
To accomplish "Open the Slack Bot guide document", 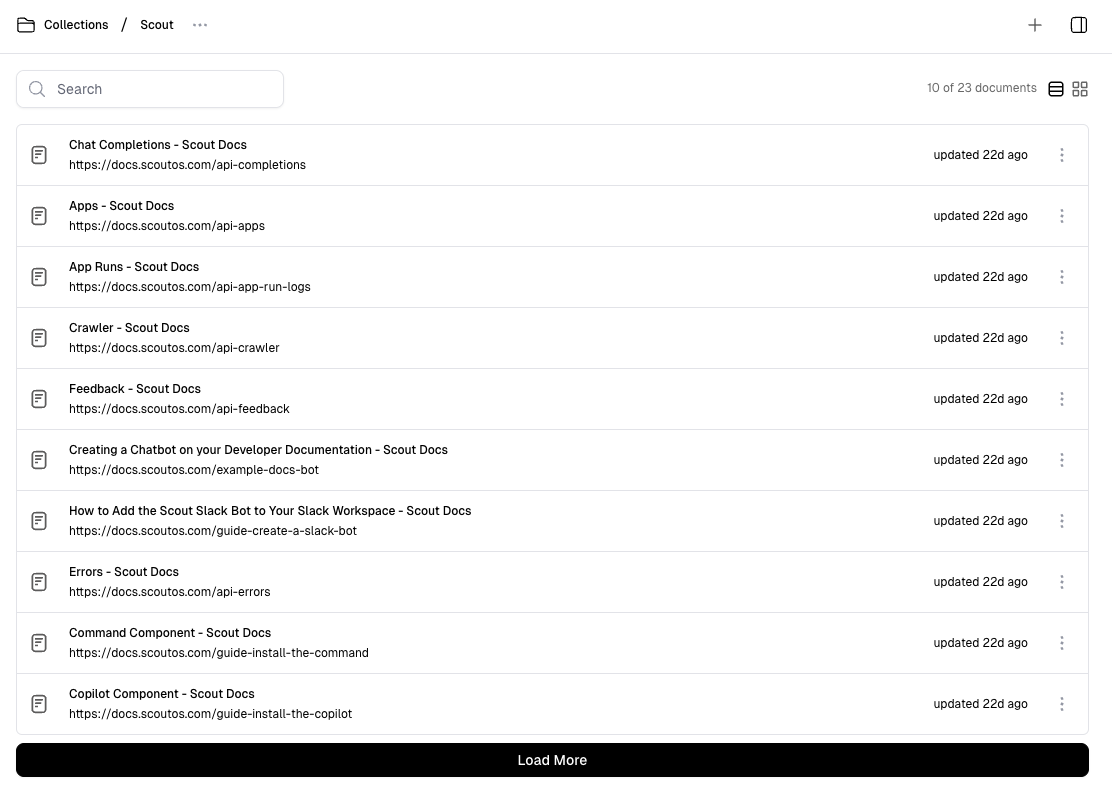I will pos(270,511).
